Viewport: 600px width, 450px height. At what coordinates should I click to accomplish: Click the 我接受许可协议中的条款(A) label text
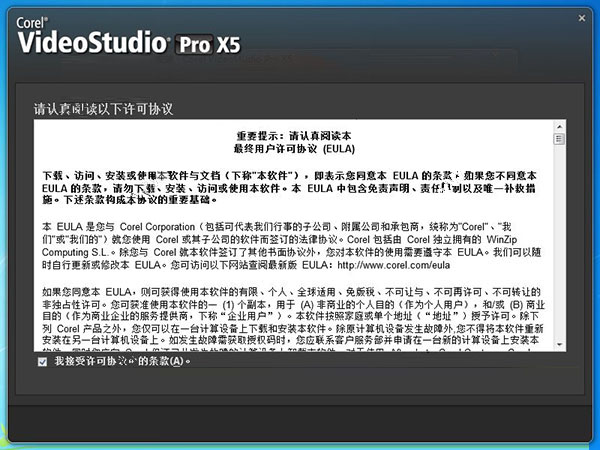(122, 361)
